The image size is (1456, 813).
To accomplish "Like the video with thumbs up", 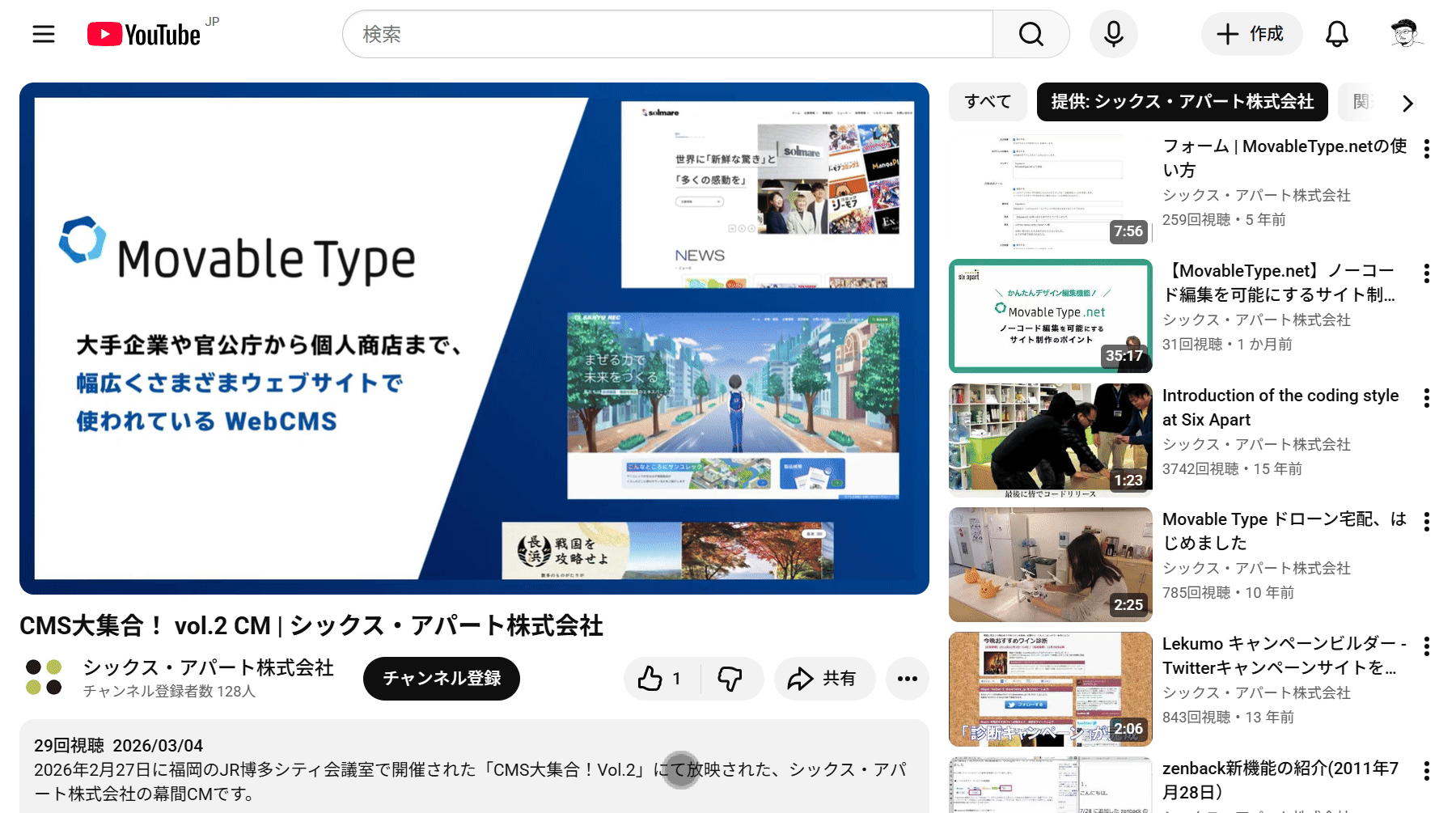I will point(661,679).
